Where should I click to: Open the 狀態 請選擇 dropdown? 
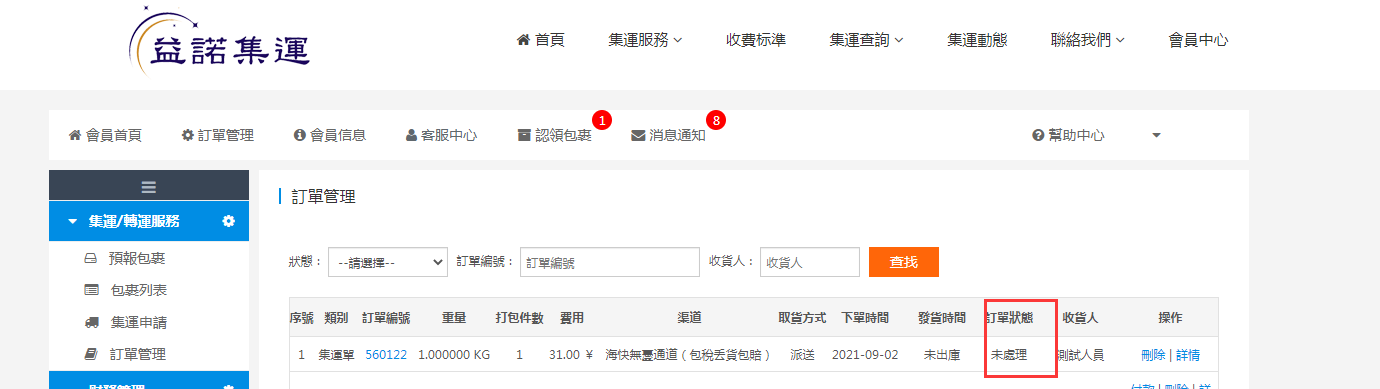[x=388, y=262]
